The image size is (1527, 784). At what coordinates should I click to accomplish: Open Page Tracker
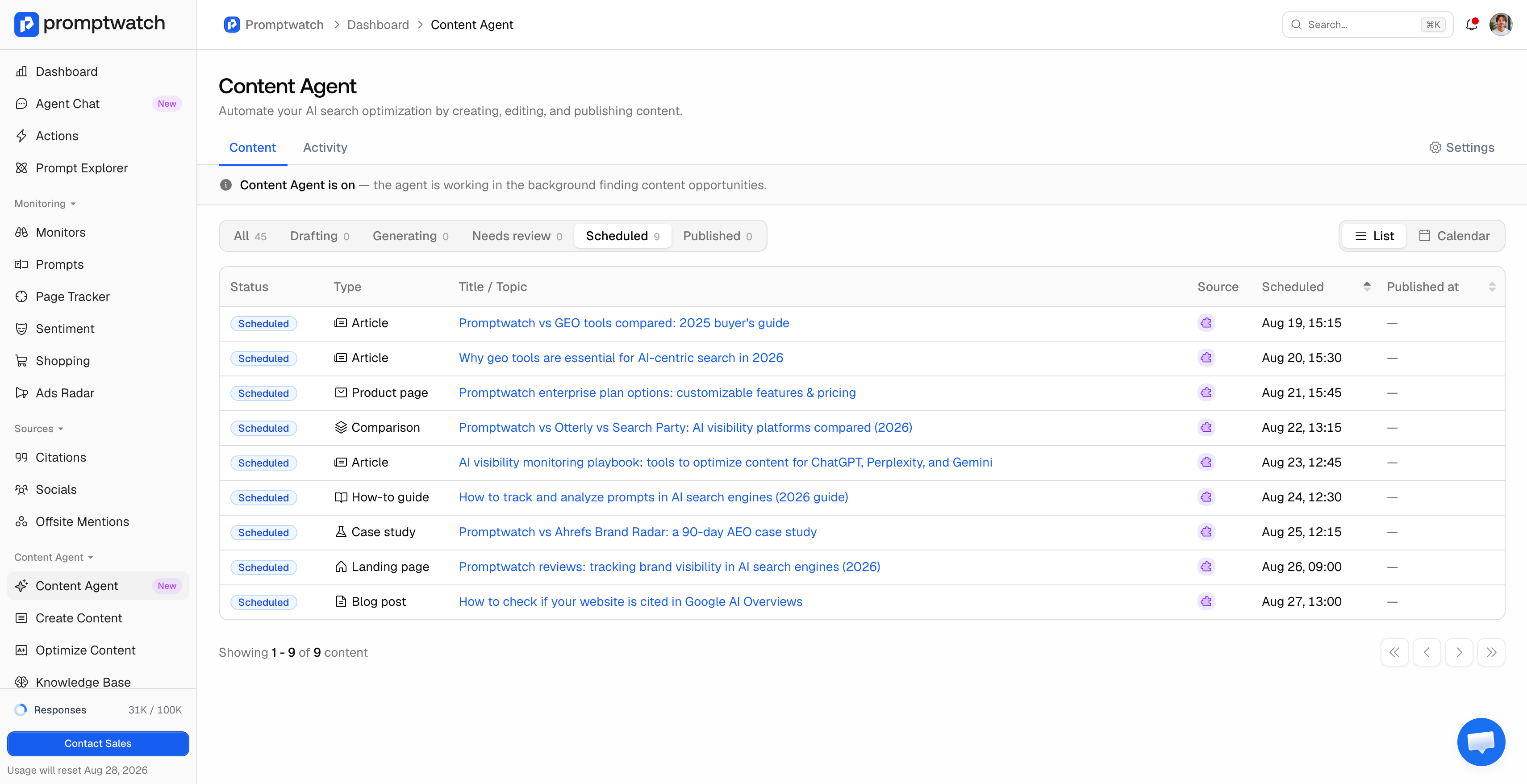[x=98, y=296]
